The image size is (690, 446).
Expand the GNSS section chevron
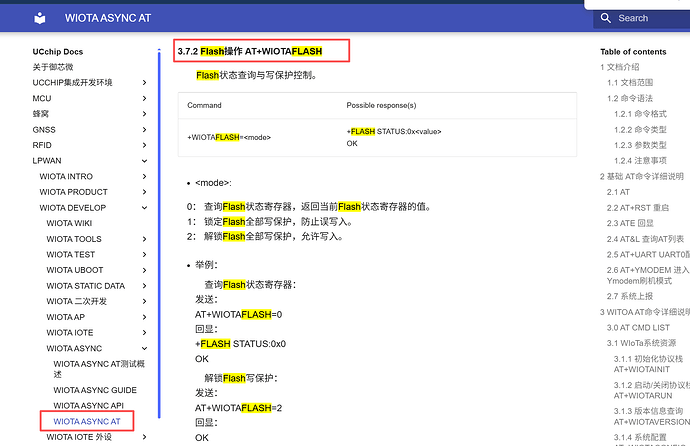144,130
